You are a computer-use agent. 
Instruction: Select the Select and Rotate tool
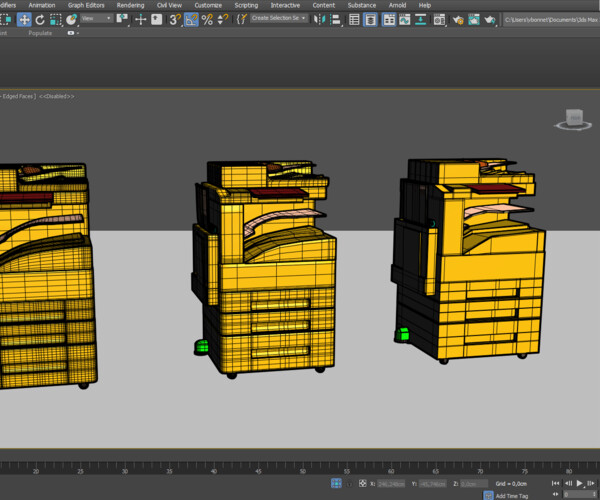coord(40,20)
